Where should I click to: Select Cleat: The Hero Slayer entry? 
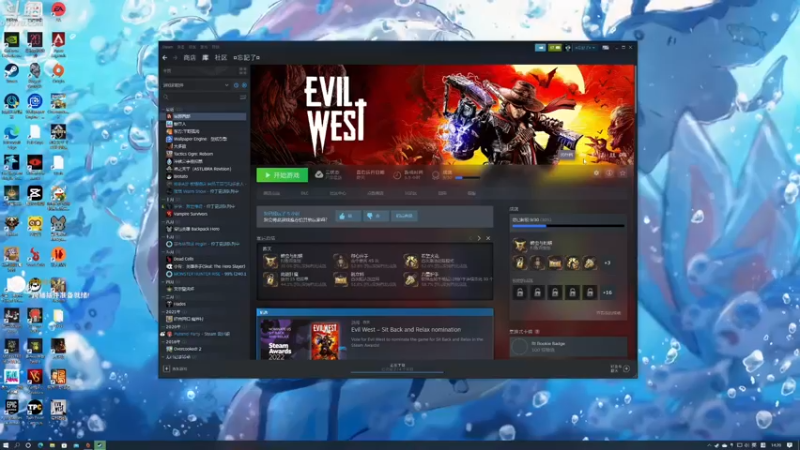click(206, 266)
